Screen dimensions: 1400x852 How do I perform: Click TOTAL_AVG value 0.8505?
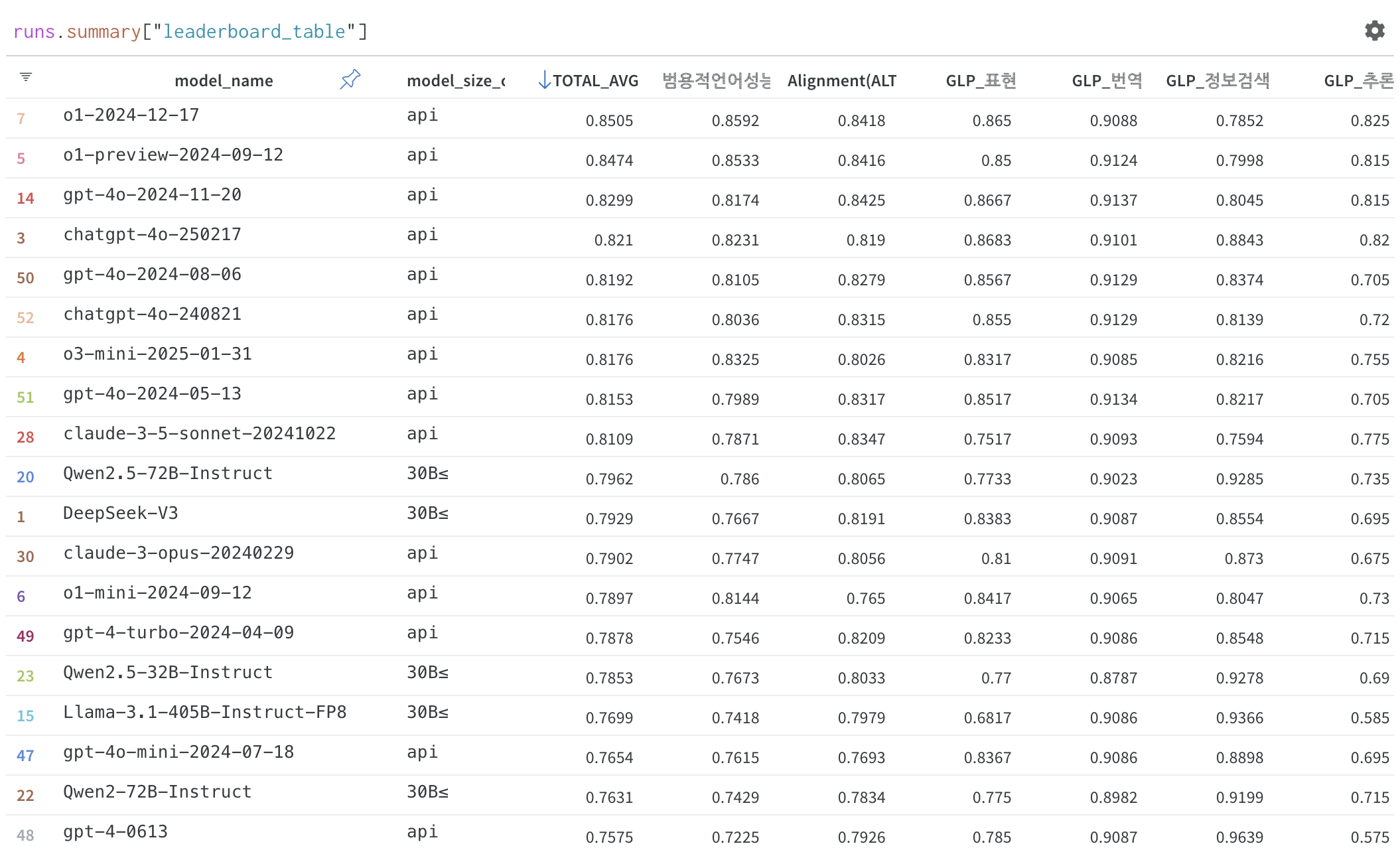(608, 121)
